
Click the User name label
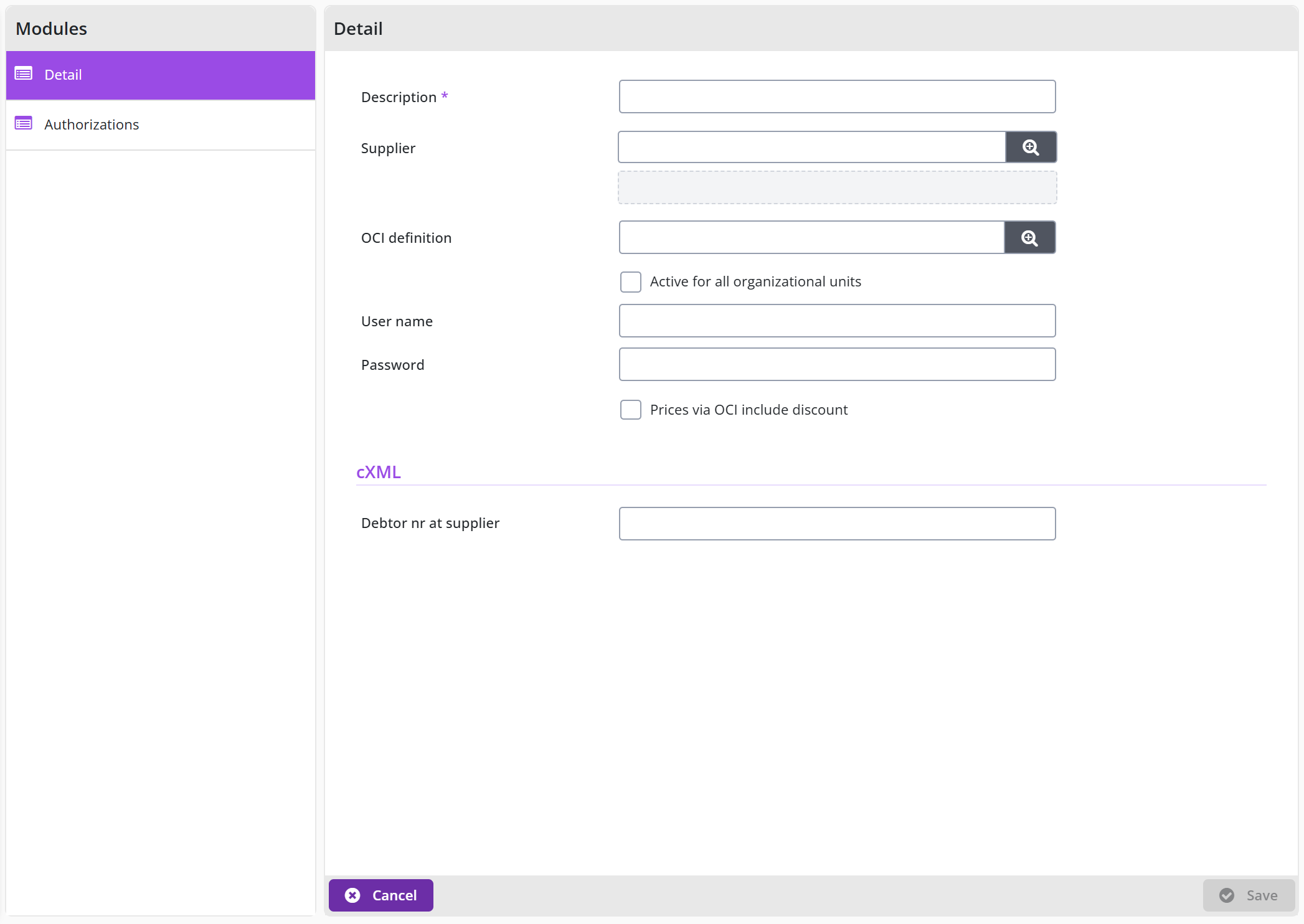click(397, 321)
